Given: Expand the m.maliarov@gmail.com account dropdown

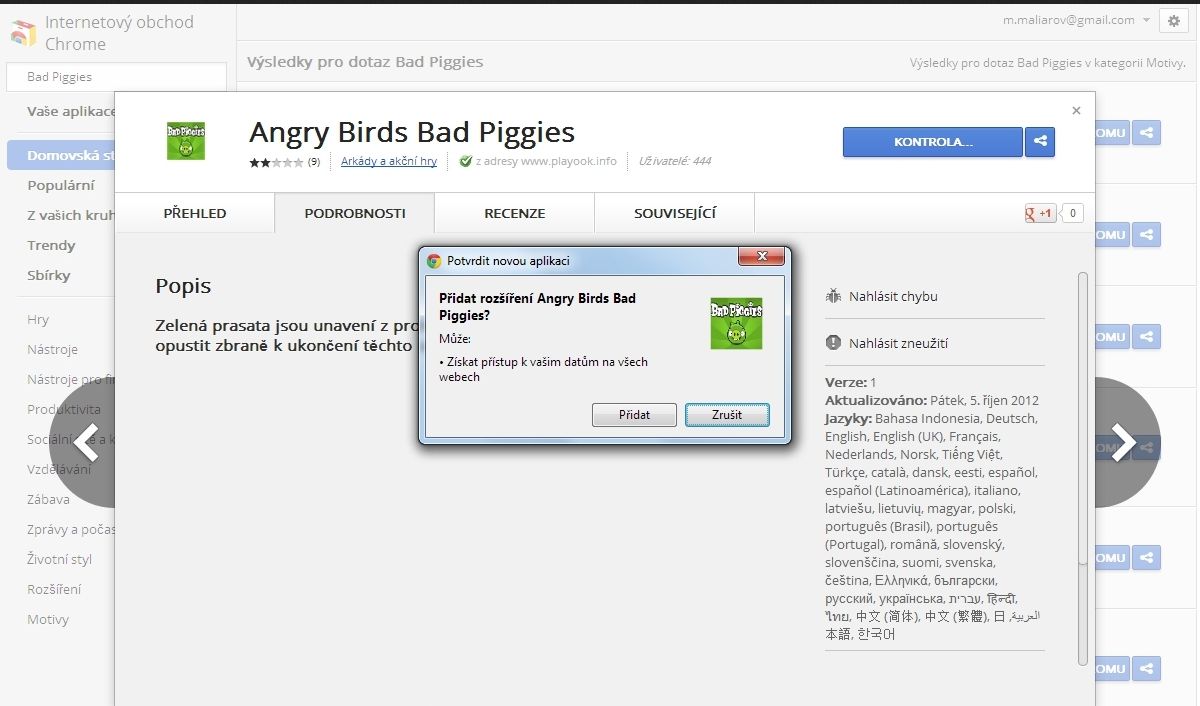Looking at the screenshot, I should tap(1077, 20).
